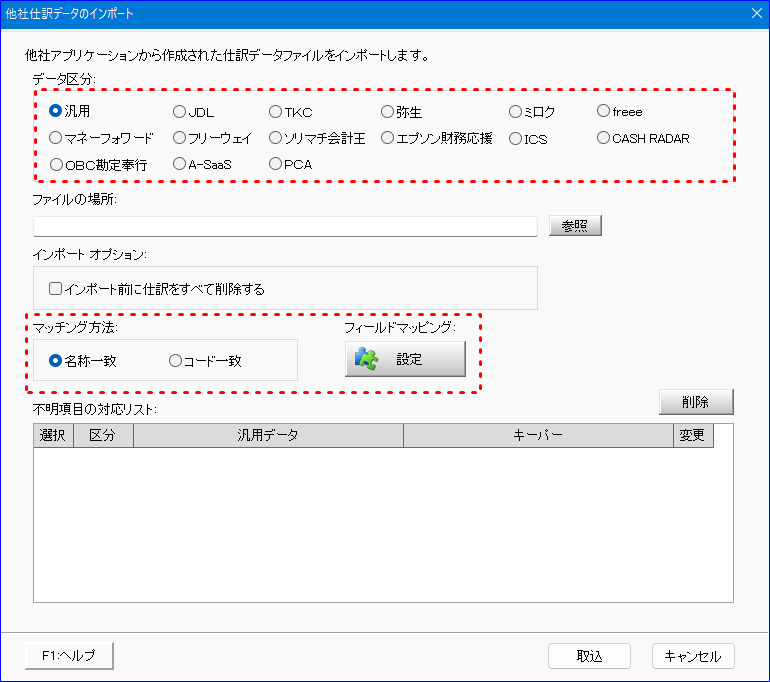Close the 他社仕訳データのインポート dialog
The height and width of the screenshot is (682, 770).
coord(757,13)
